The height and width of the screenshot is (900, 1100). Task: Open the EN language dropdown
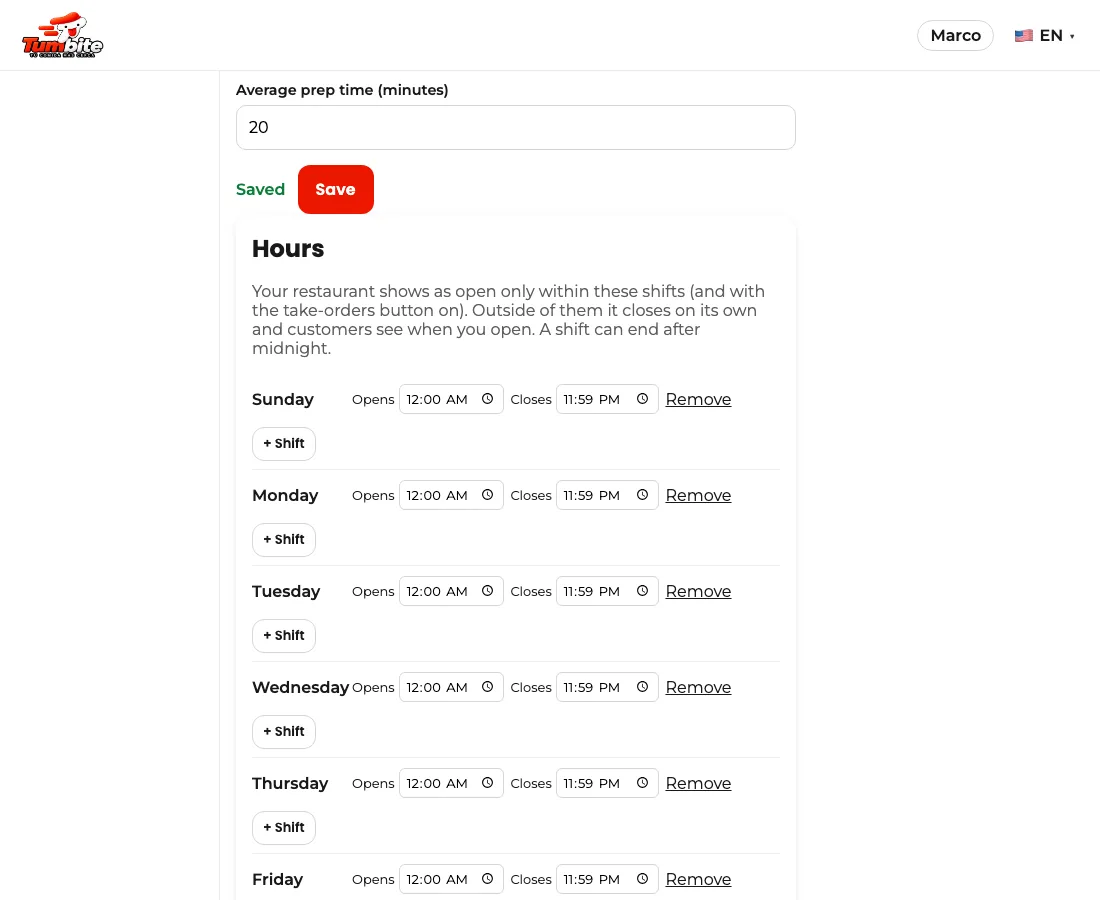coord(1045,36)
